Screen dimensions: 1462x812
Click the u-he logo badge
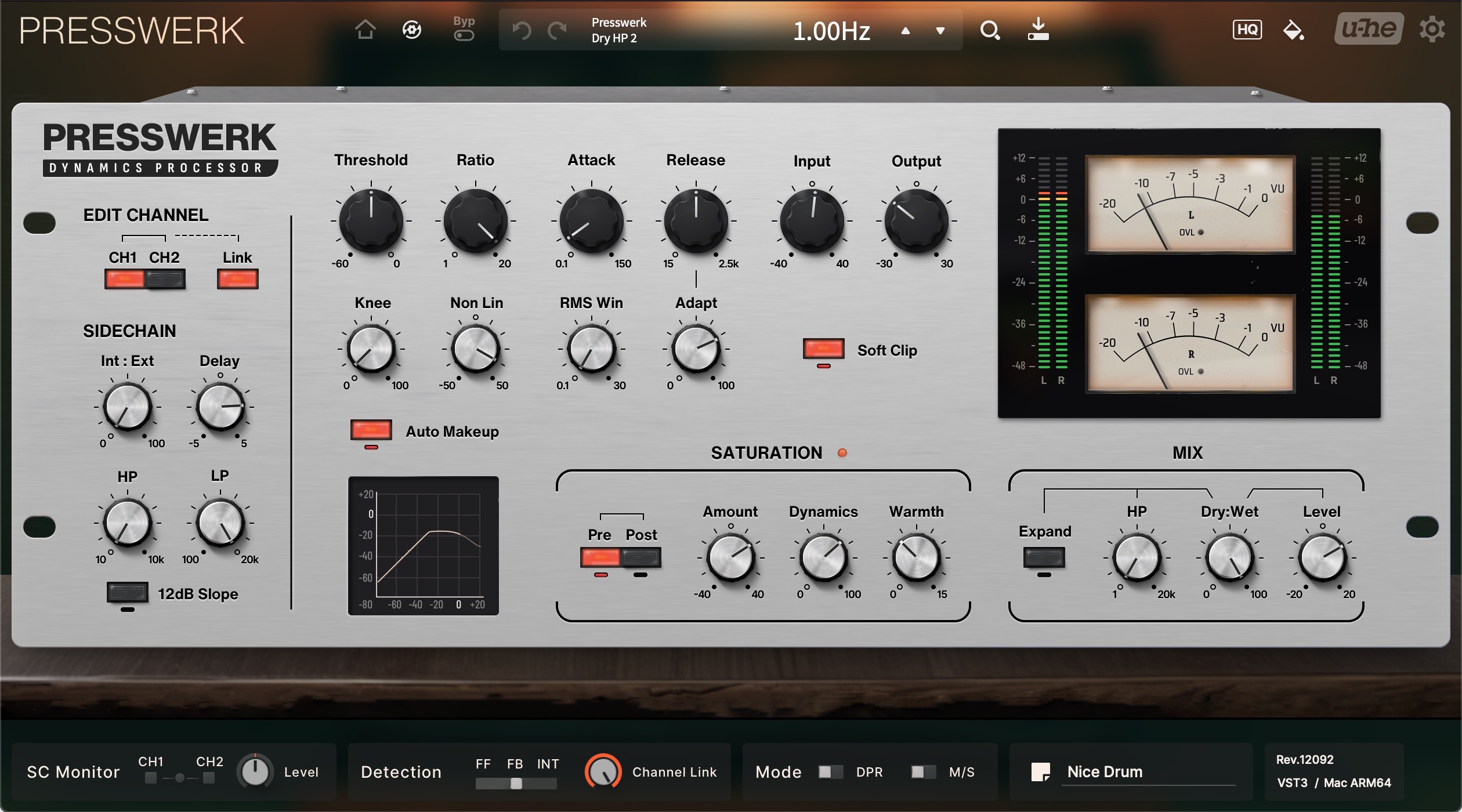[1369, 28]
